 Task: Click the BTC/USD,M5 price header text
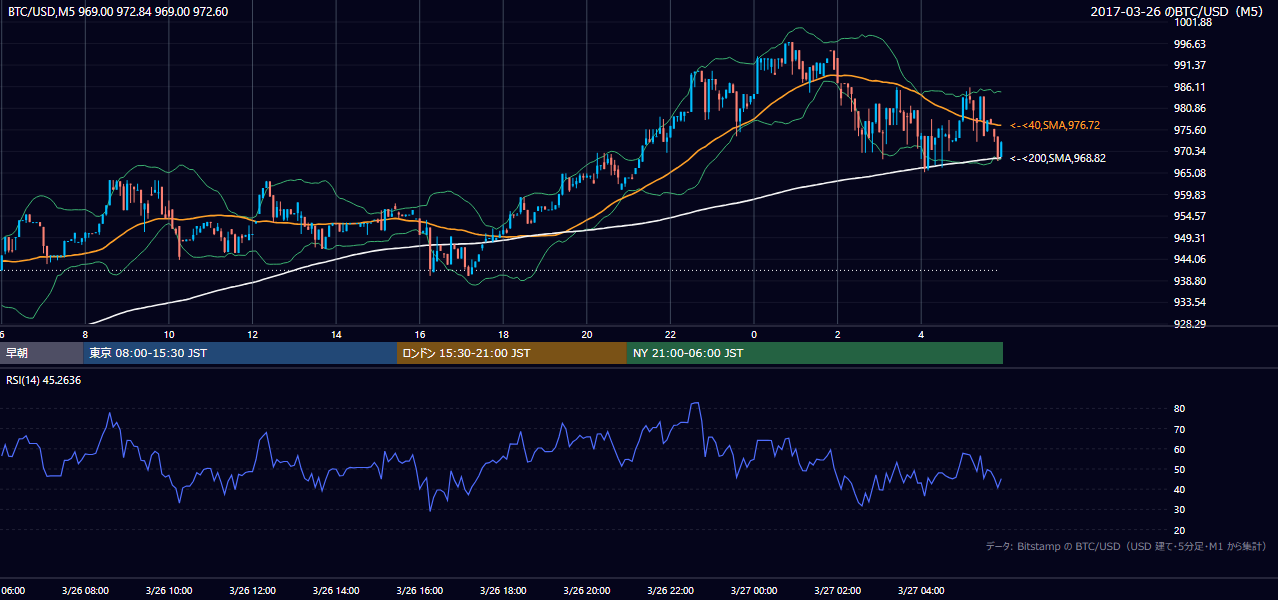click(x=118, y=12)
